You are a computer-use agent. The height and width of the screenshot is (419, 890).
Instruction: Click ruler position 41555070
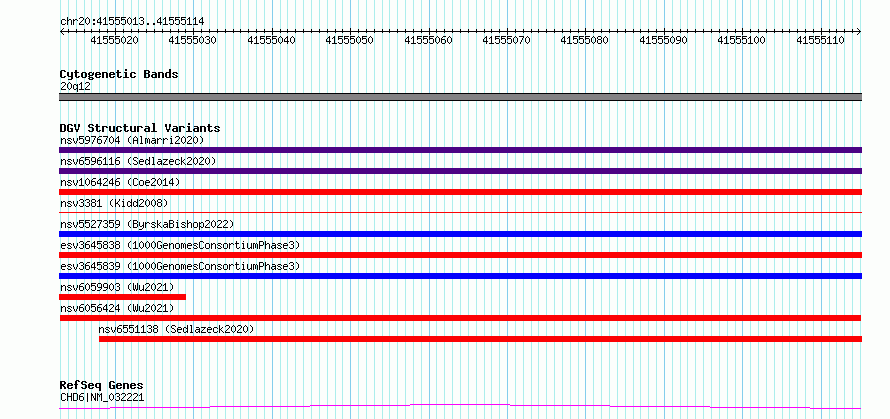[507, 40]
